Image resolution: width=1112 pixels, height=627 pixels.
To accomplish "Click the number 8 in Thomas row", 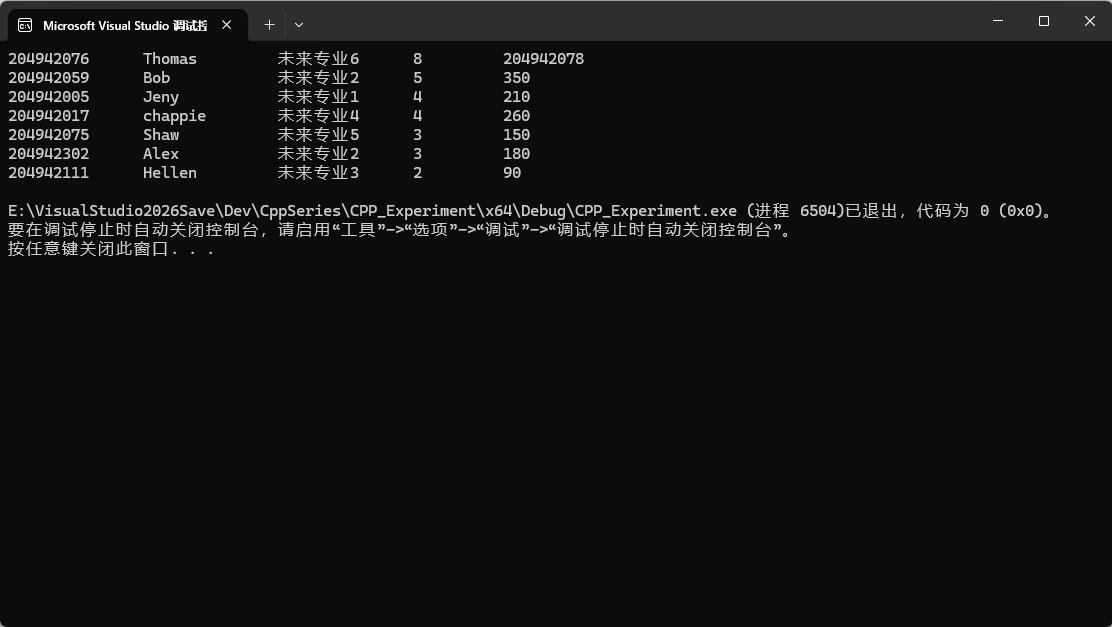I will pos(418,59).
